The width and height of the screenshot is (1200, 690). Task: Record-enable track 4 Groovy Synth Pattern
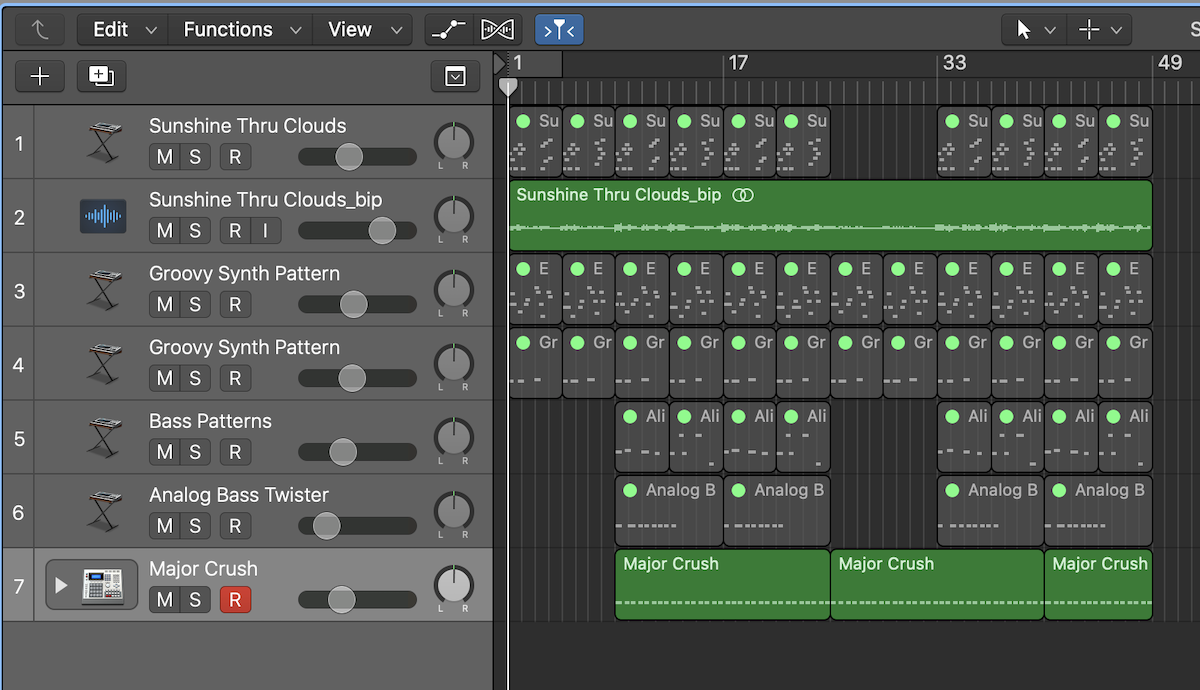click(235, 379)
